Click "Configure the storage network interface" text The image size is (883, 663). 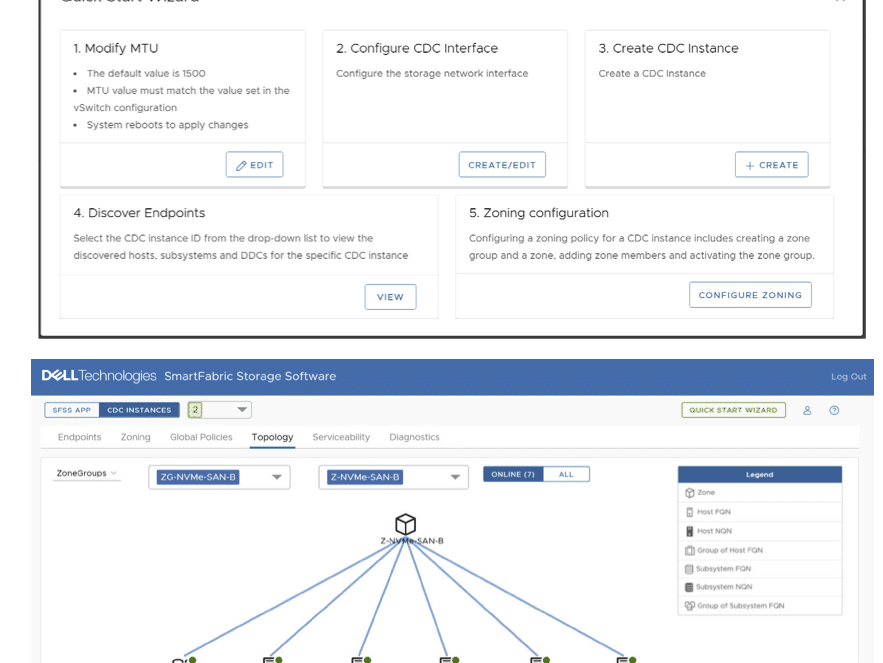432,73
